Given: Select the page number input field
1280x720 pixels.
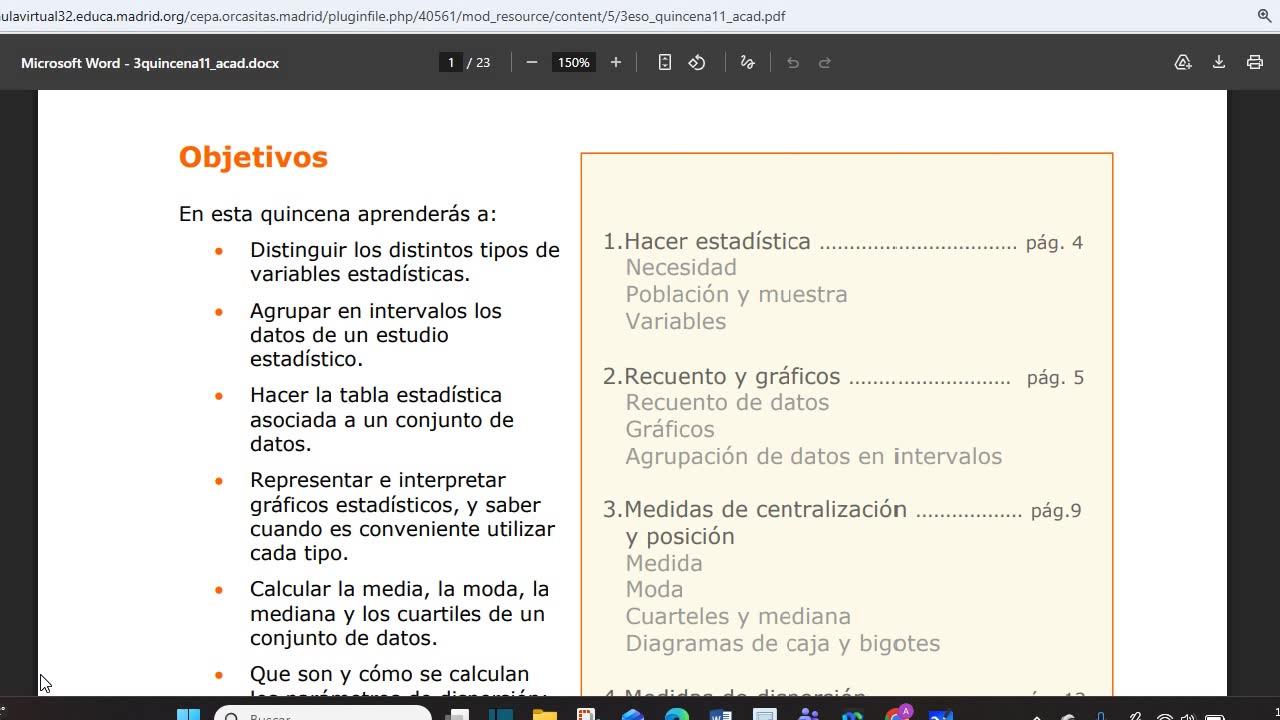Looking at the screenshot, I should pyautogui.click(x=451, y=62).
